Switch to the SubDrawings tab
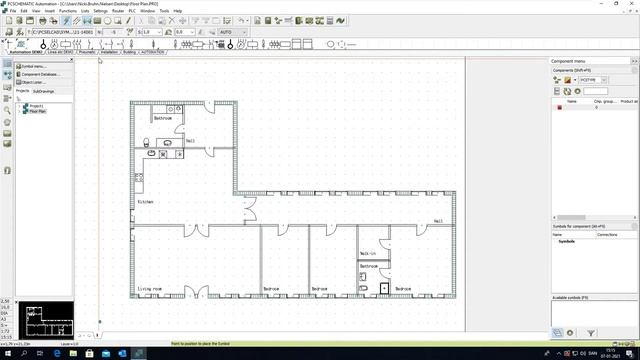Image resolution: width=640 pixels, height=360 pixels. pos(43,91)
